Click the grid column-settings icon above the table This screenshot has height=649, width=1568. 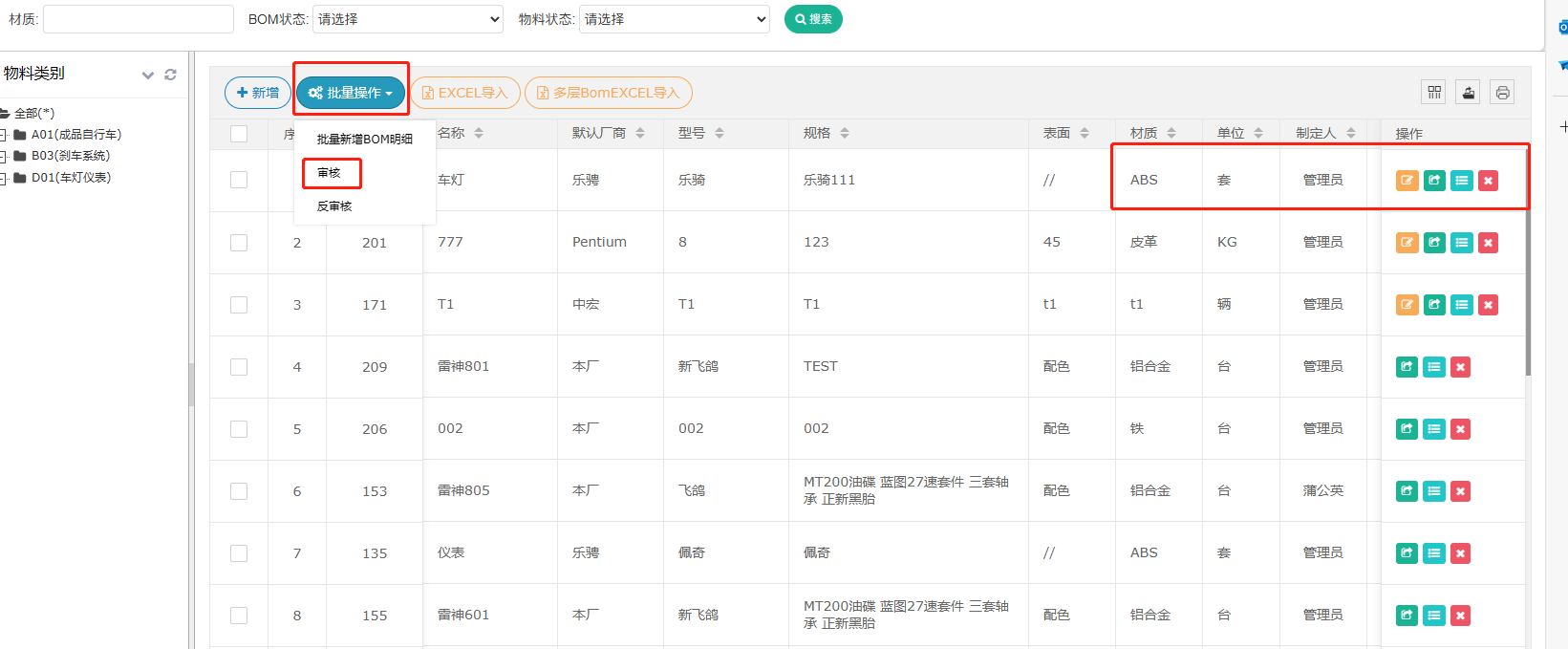click(1434, 93)
